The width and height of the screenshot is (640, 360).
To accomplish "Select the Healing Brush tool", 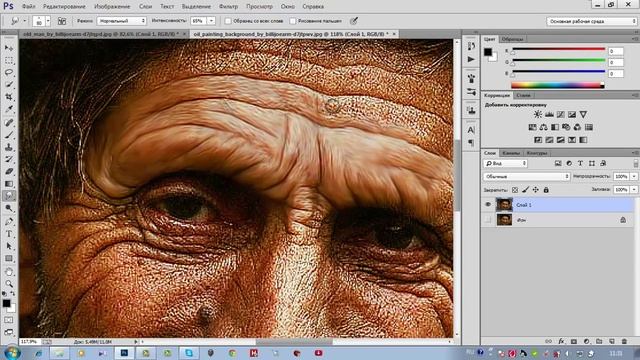I will (9, 122).
